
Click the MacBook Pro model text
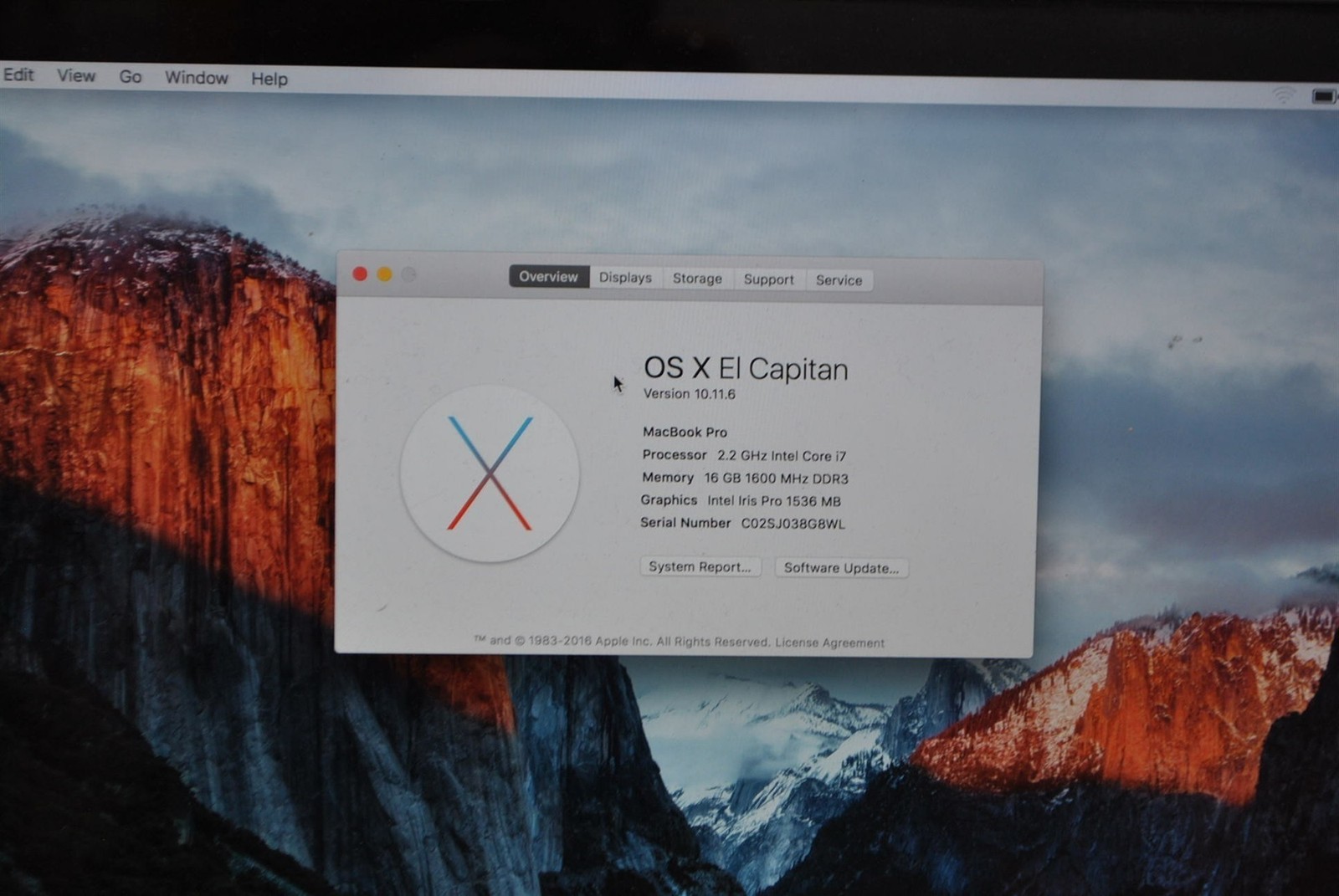pyautogui.click(x=685, y=433)
